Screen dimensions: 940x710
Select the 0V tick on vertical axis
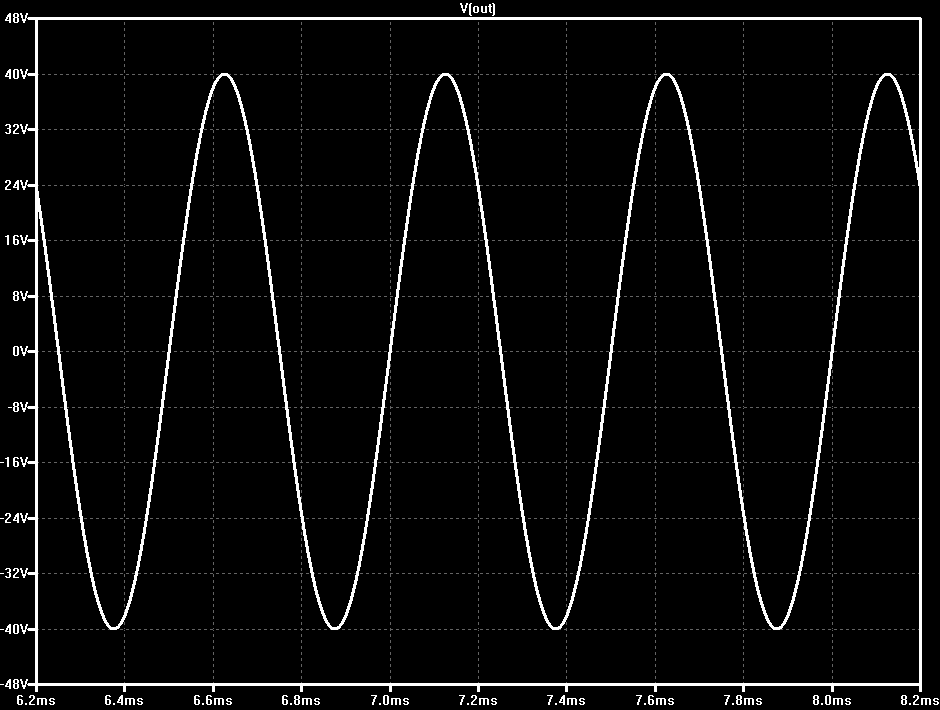[x=20, y=351]
